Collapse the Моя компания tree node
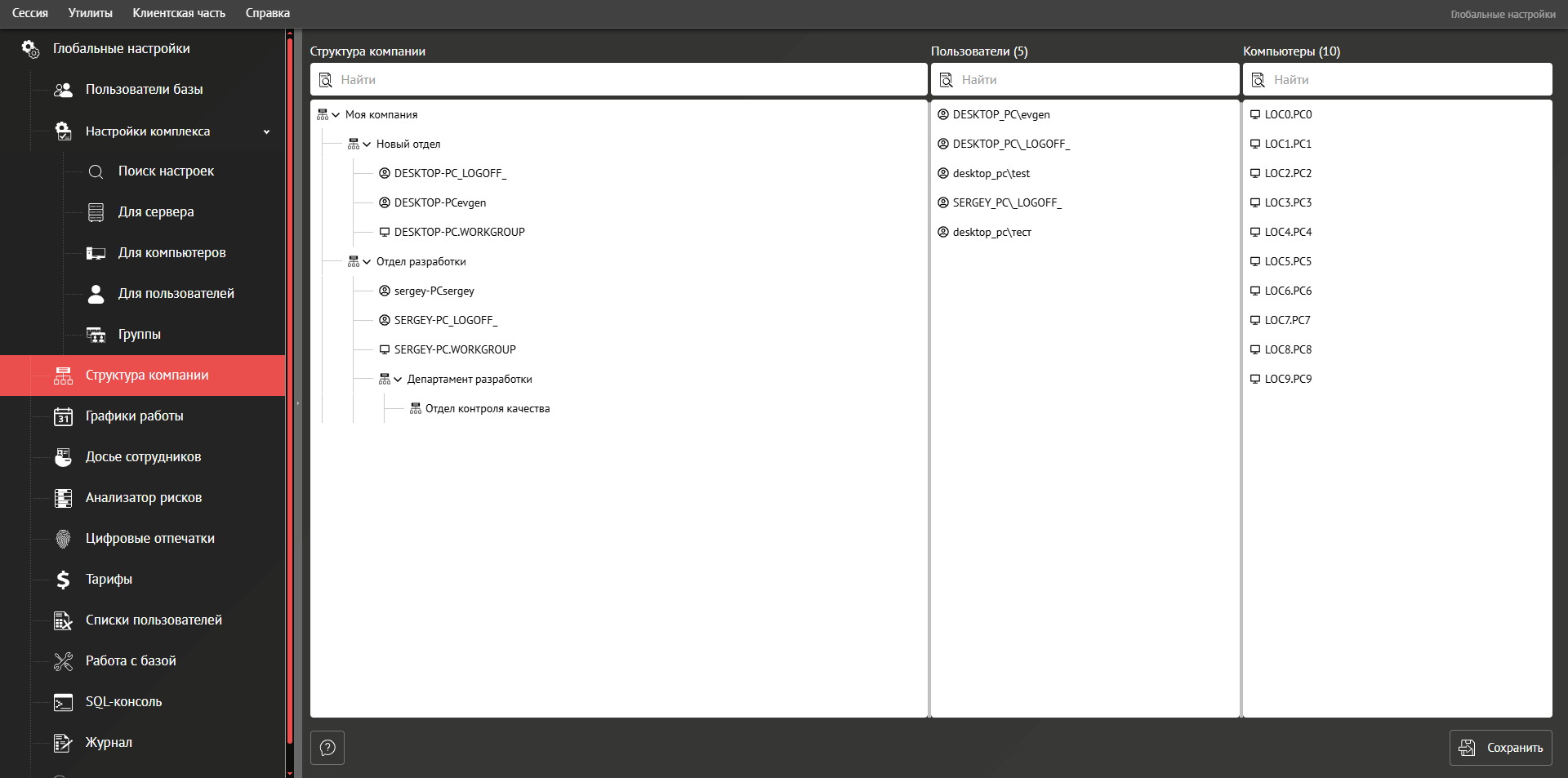Image resolution: width=1568 pixels, height=778 pixels. (336, 115)
